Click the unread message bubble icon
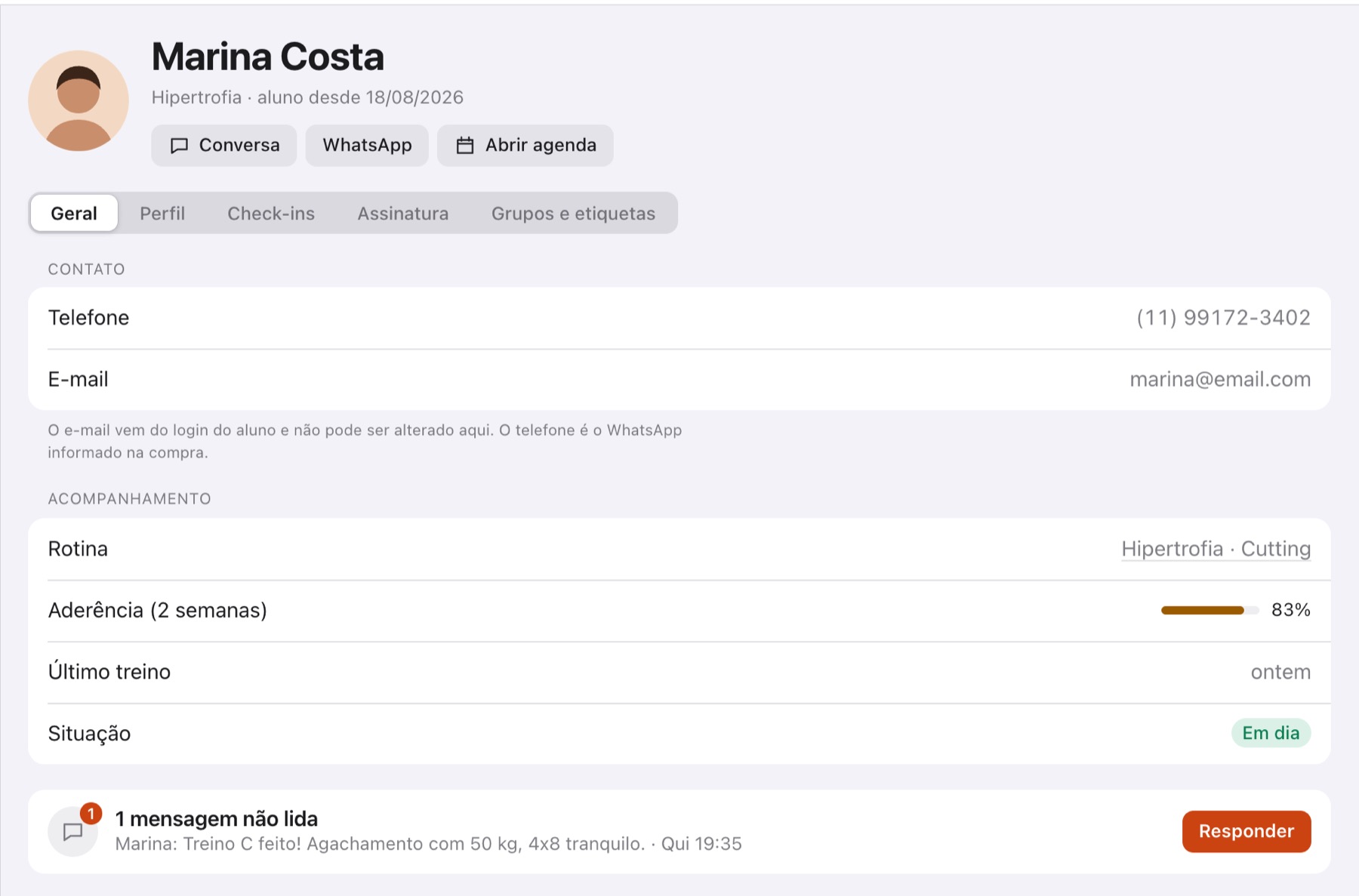The height and width of the screenshot is (896, 1359). tap(72, 832)
